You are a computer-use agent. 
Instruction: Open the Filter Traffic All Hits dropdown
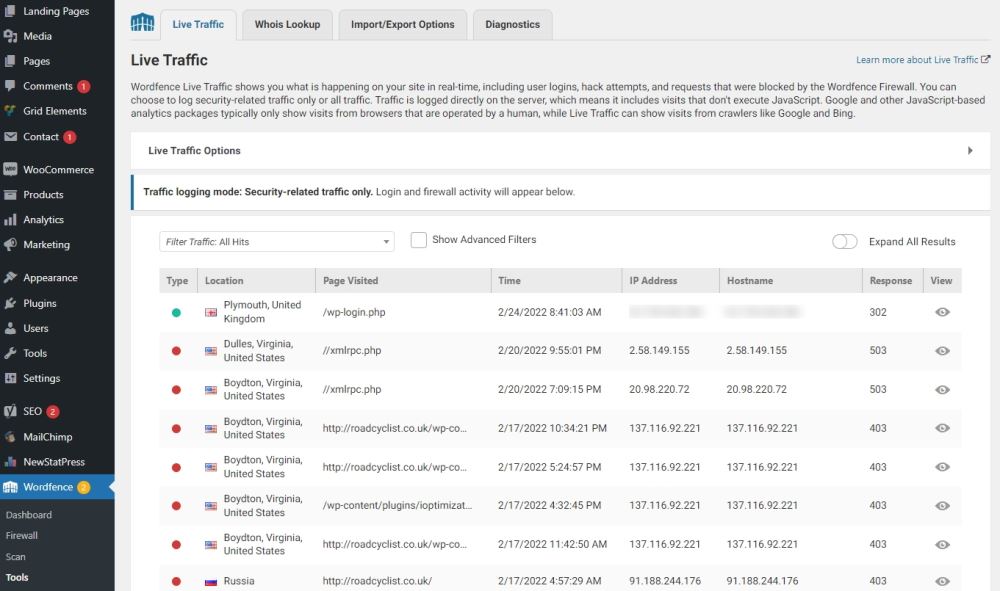tap(277, 242)
